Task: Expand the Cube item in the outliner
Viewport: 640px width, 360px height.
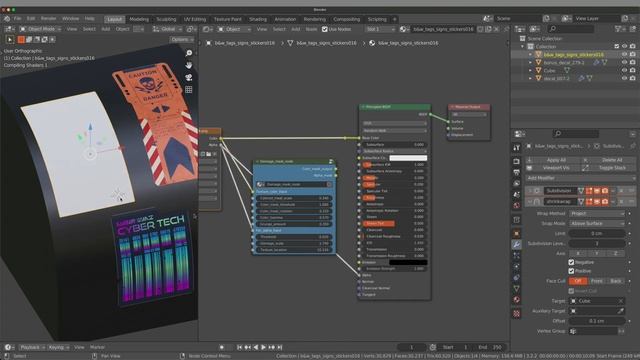Action: [530, 71]
